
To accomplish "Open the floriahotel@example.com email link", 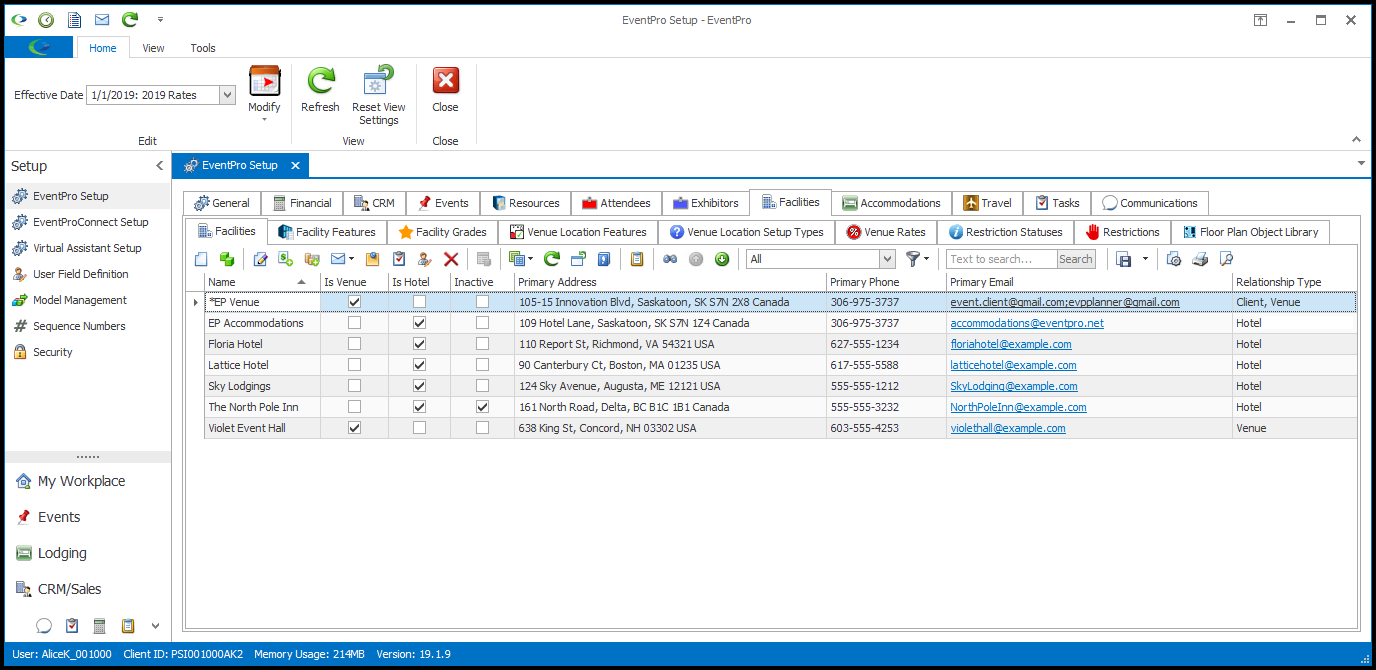I will point(1010,344).
